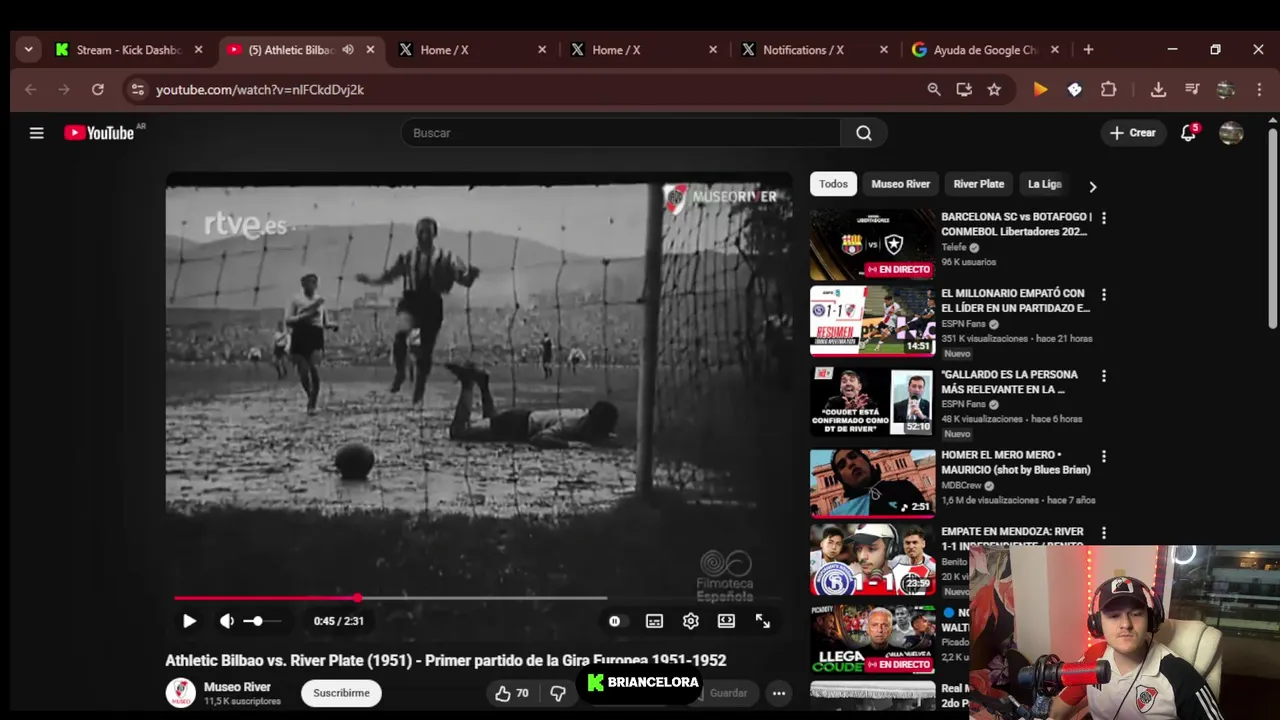Adjust the video volume slider
The image size is (1280, 720).
coord(262,621)
